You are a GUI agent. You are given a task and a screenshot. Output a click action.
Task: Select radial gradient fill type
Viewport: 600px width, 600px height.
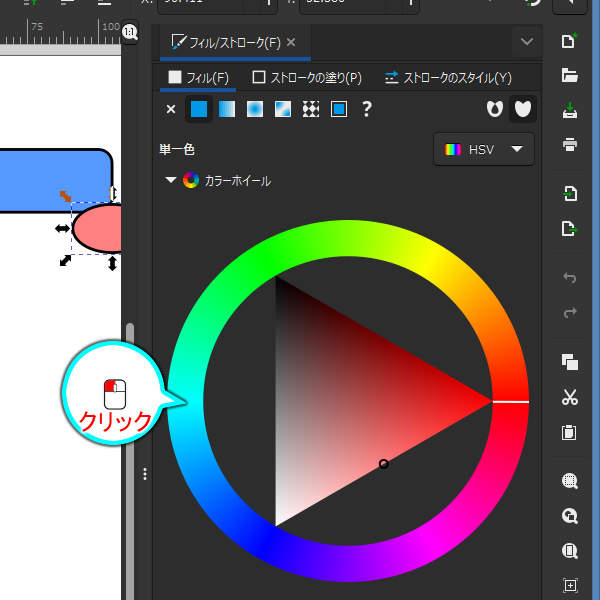[255, 109]
